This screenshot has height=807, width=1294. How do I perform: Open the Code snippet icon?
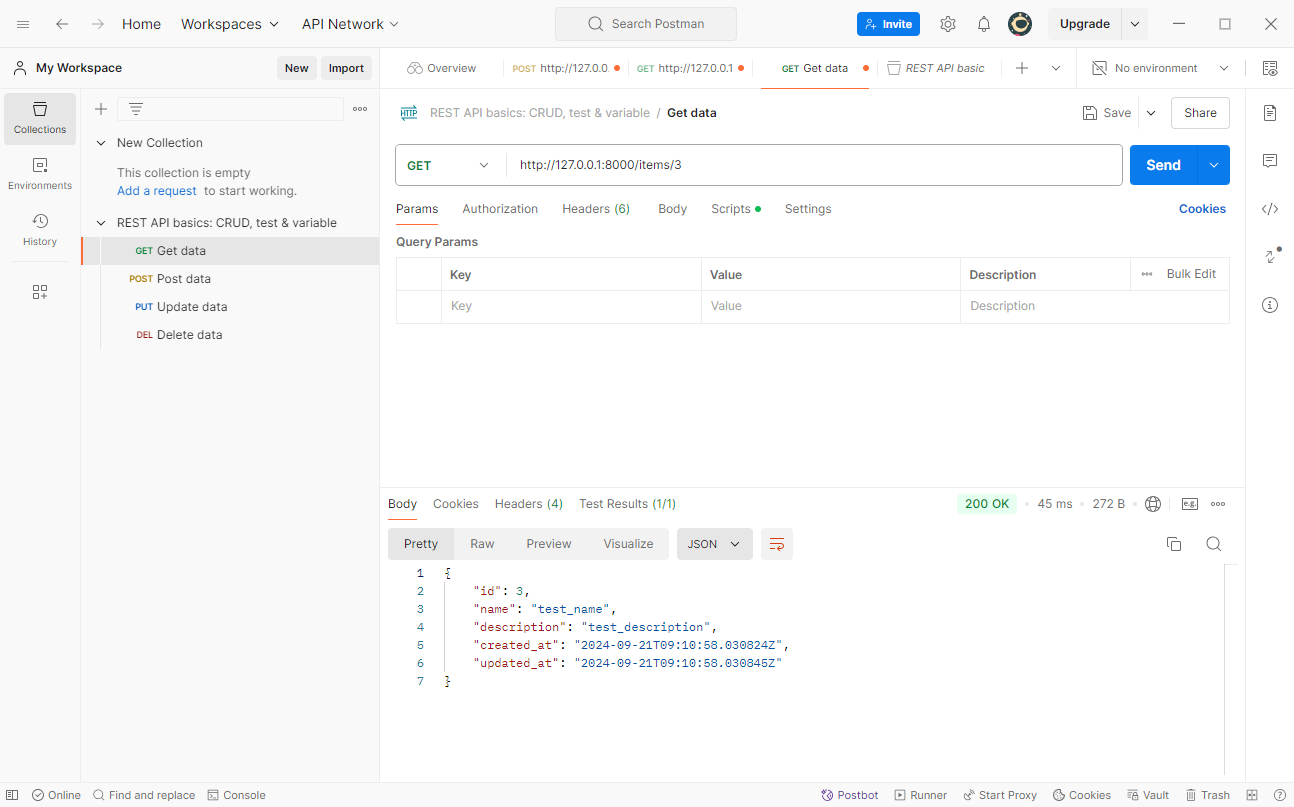pyautogui.click(x=1270, y=209)
